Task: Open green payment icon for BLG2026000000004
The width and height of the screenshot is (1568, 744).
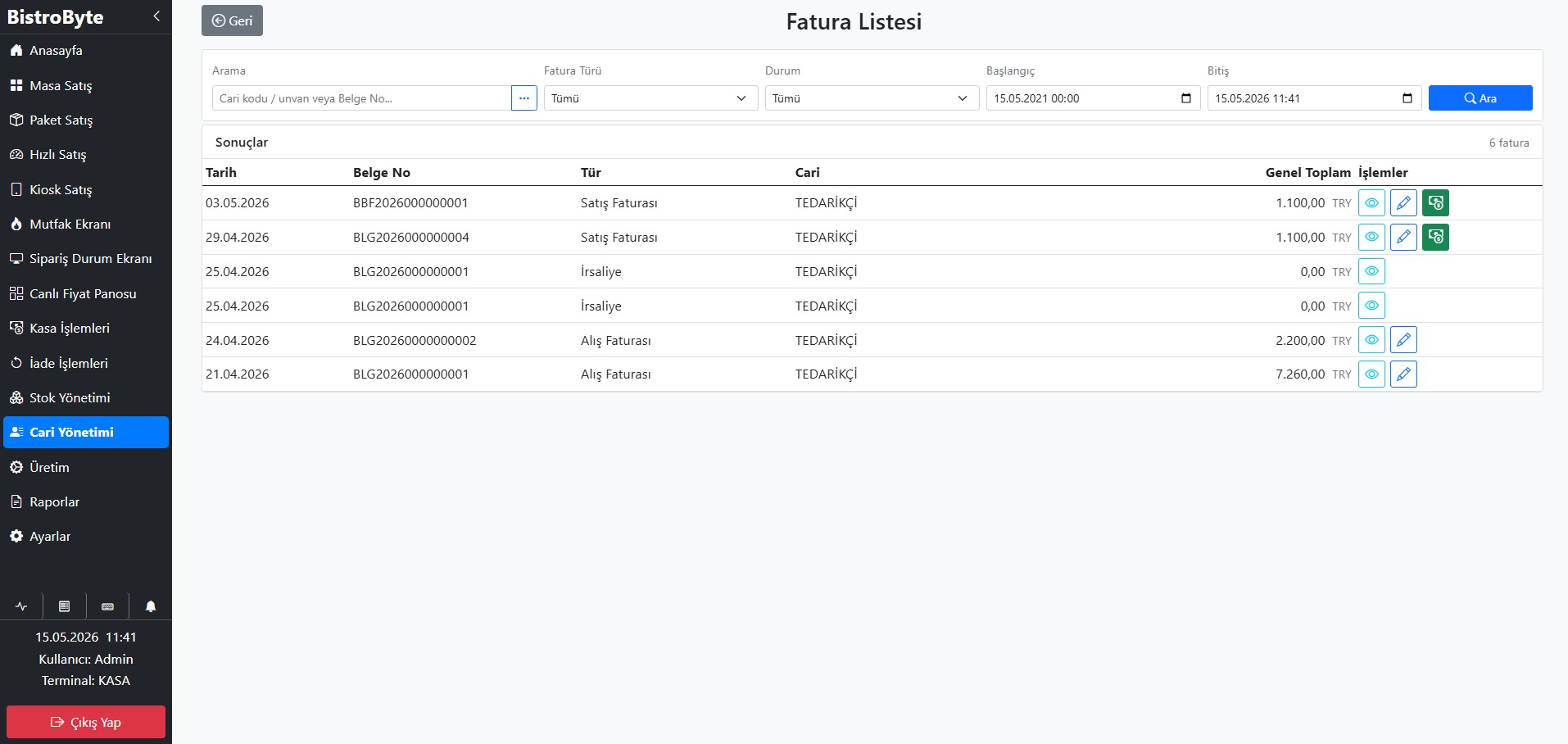Action: [x=1435, y=237]
